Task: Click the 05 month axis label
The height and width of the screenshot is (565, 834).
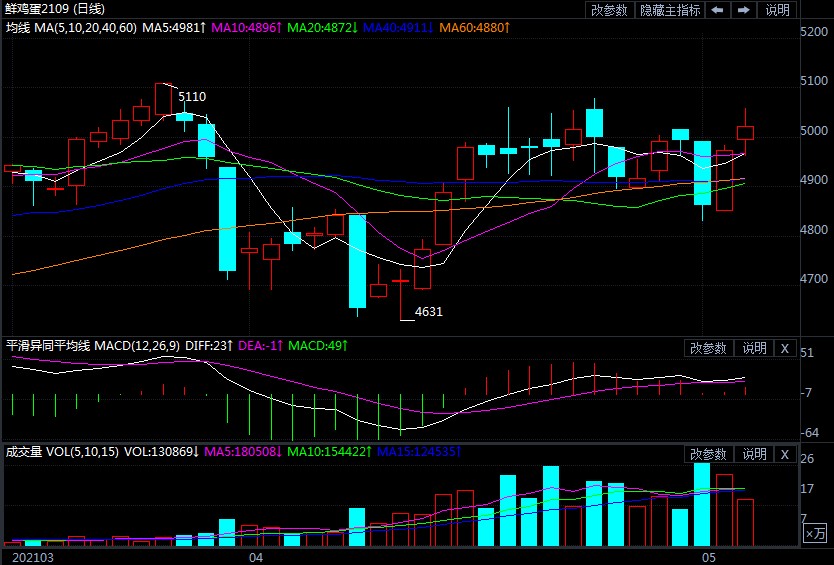Action: 708,557
